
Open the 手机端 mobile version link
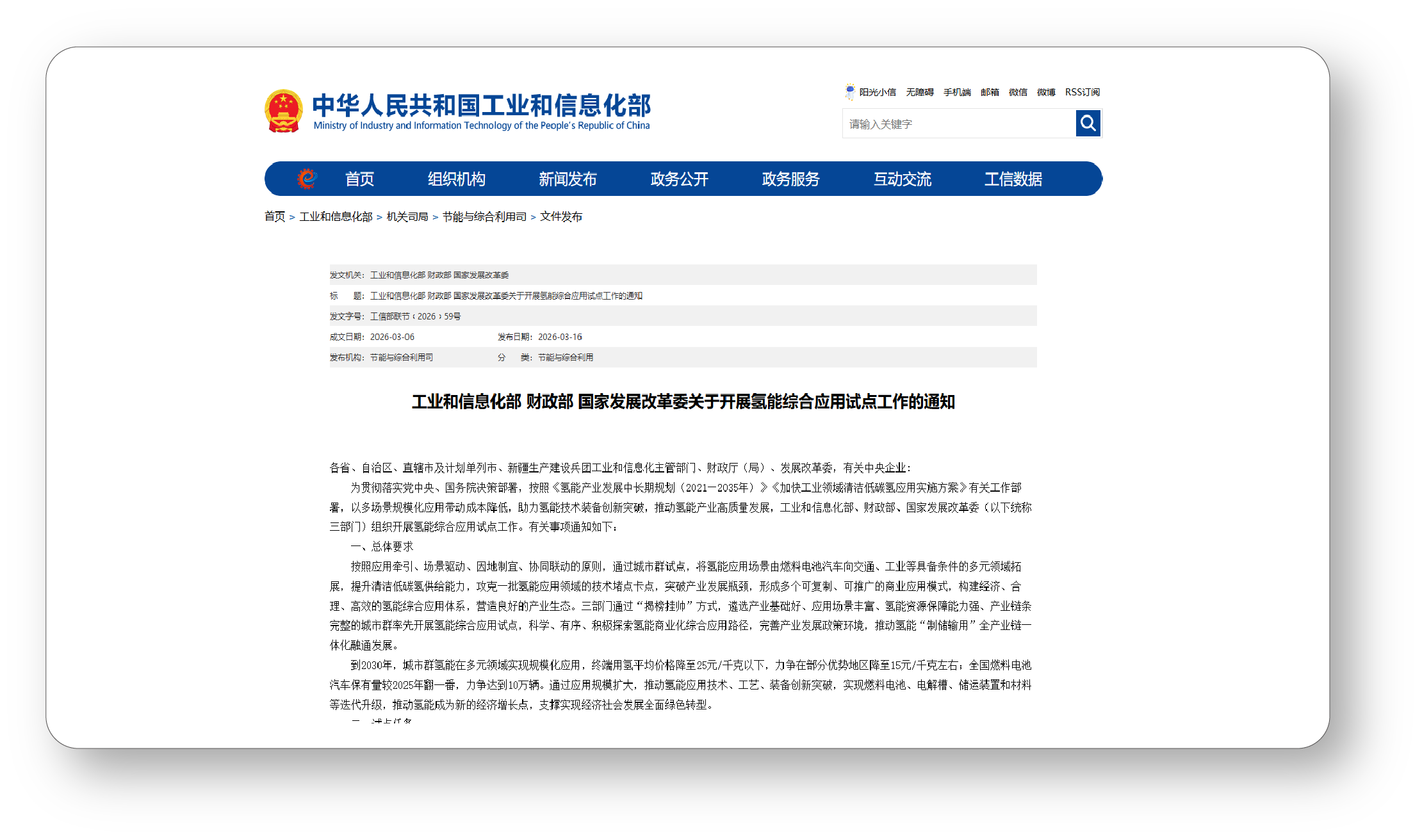pyautogui.click(x=957, y=92)
